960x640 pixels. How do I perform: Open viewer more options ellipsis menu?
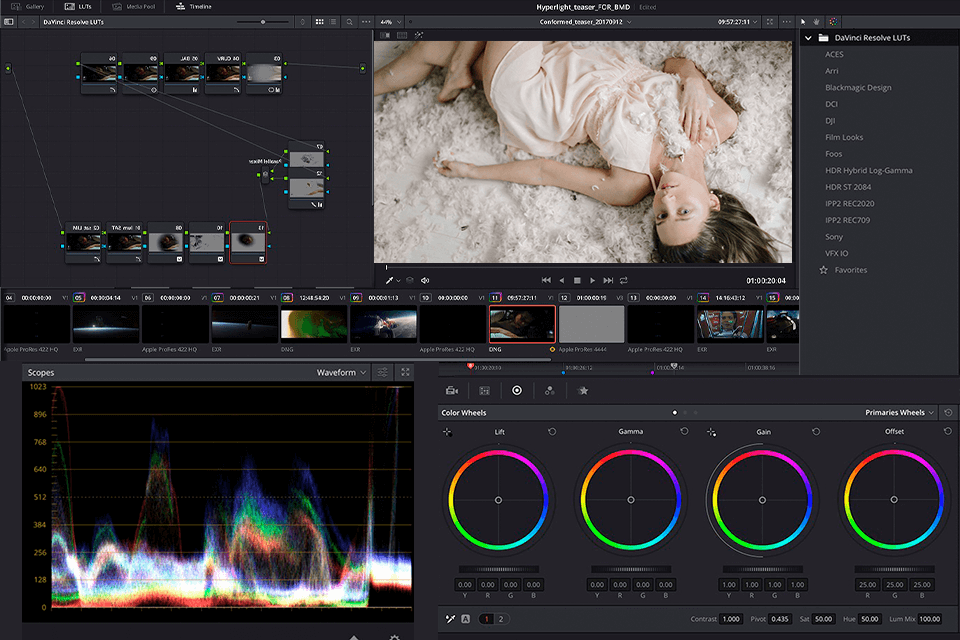786,22
